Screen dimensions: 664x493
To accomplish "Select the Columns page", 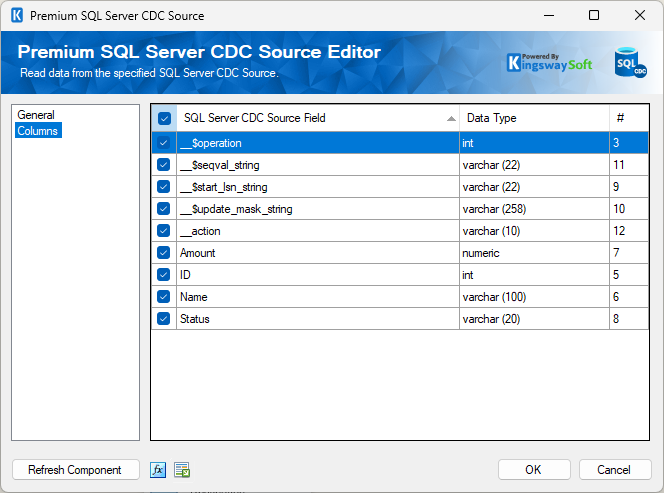I will (x=38, y=131).
